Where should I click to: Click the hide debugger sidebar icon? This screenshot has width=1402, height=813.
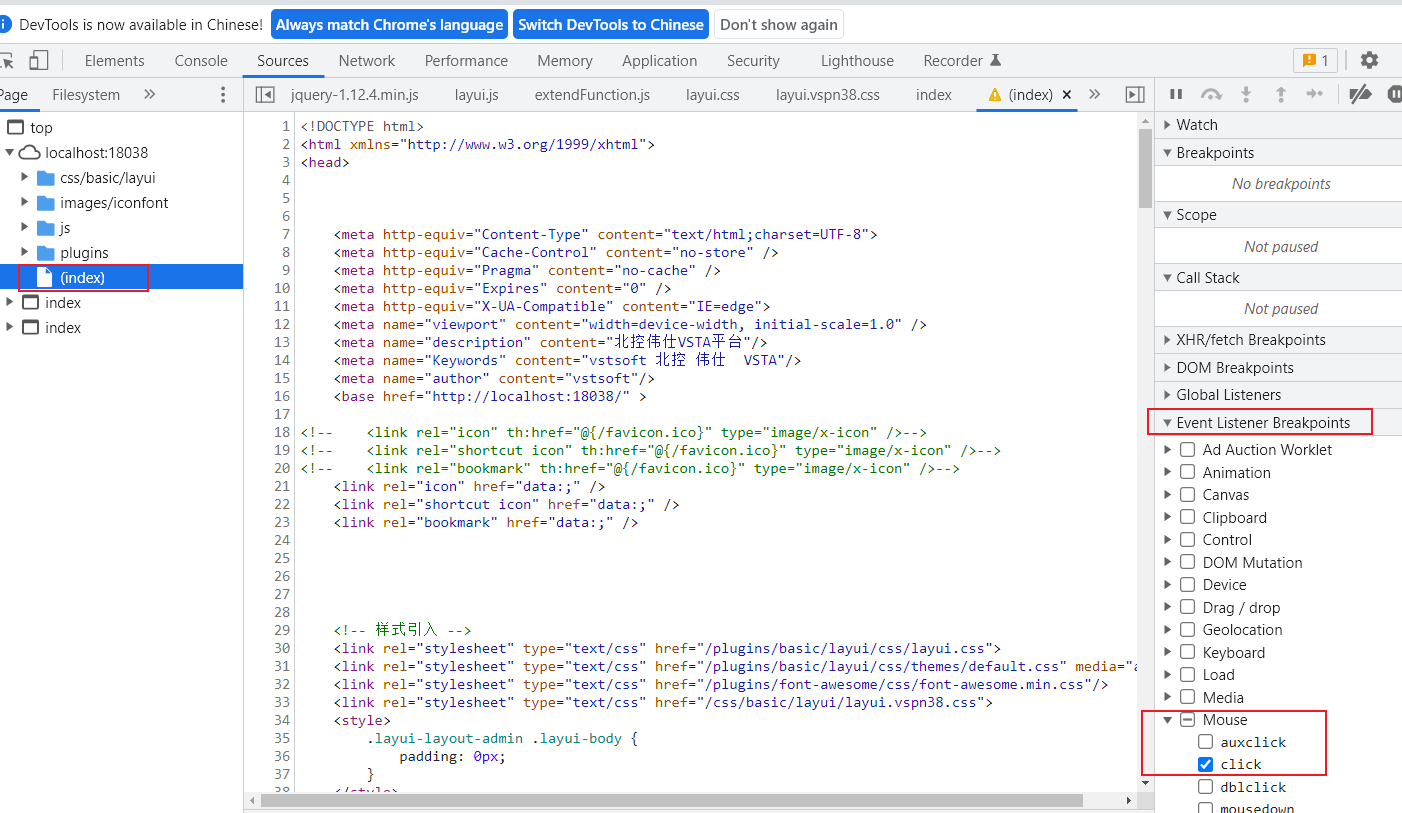[1134, 95]
